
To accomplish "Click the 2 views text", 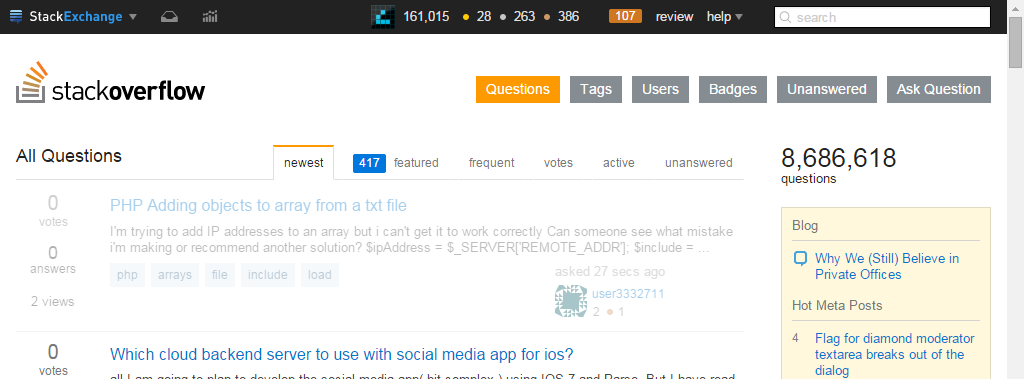I will (x=53, y=302).
